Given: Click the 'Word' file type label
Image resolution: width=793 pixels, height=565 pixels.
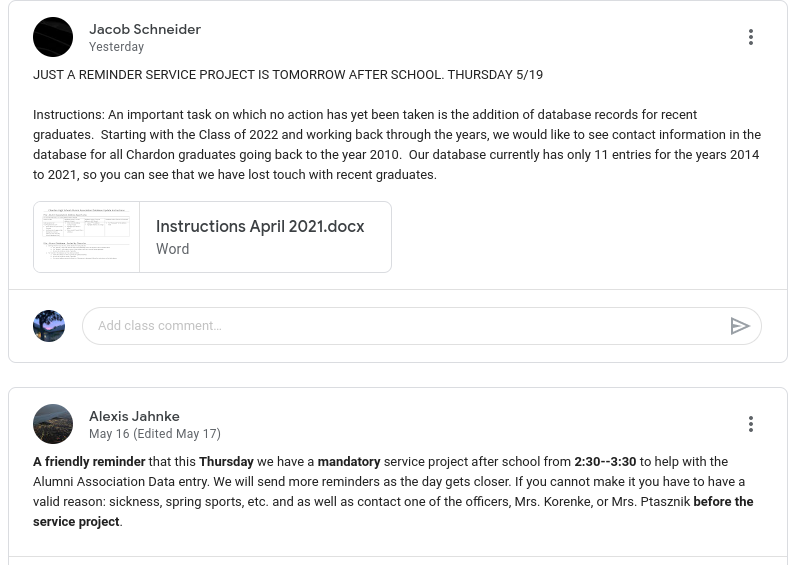Looking at the screenshot, I should coord(172,249).
